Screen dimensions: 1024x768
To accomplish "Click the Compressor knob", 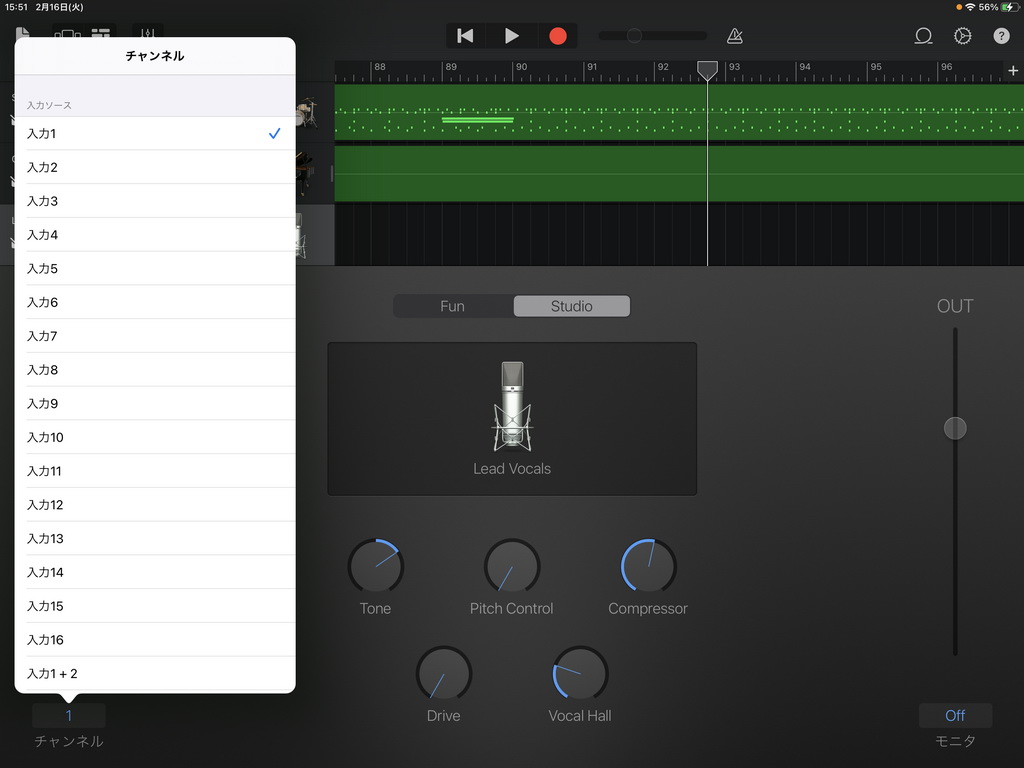I will (x=648, y=566).
